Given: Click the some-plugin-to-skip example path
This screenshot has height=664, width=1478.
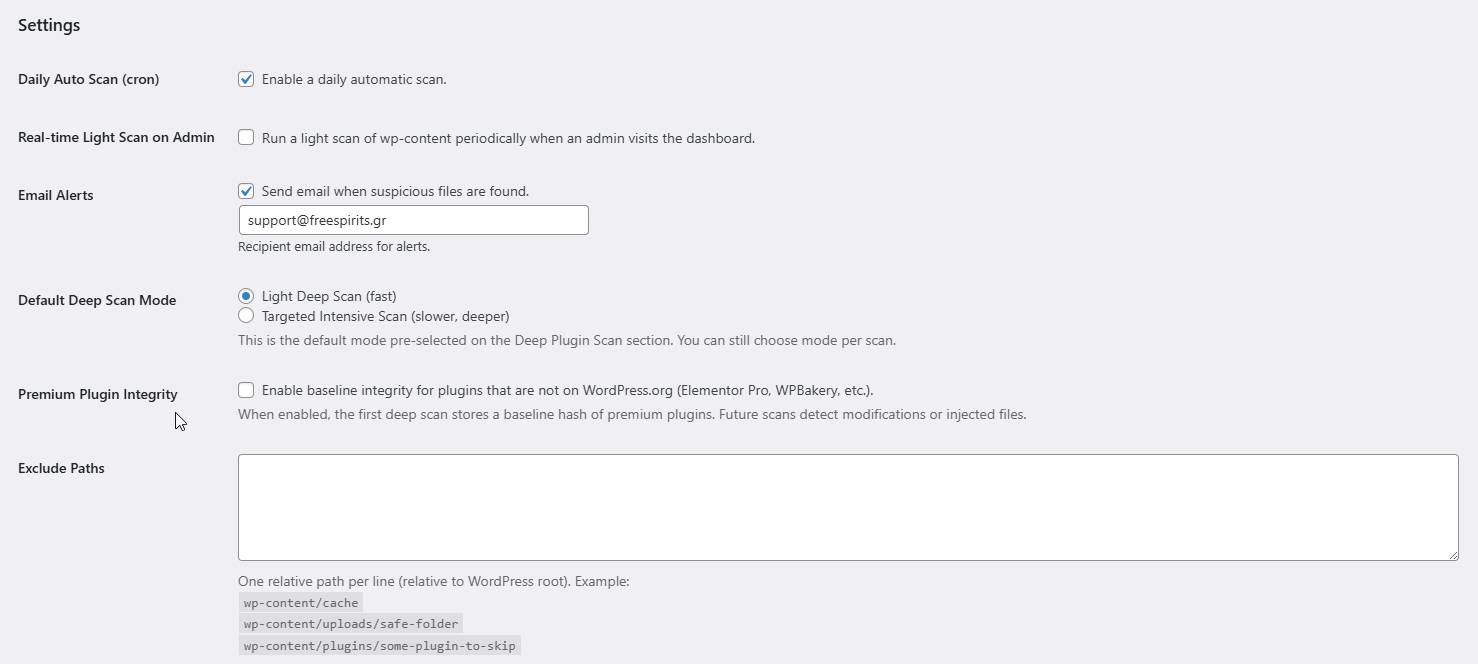Looking at the screenshot, I should pos(379,646).
